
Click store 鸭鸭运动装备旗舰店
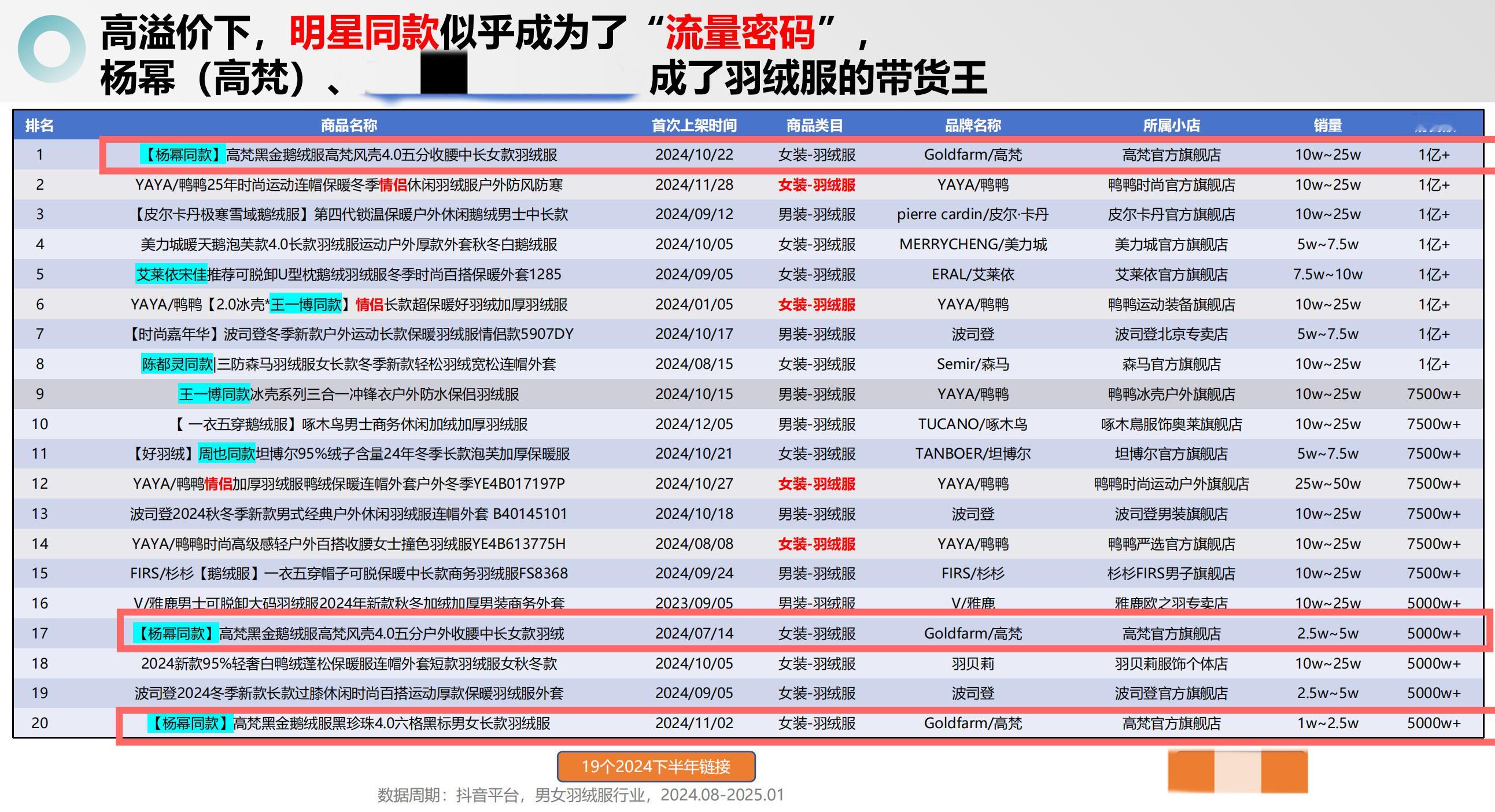coord(1171,305)
